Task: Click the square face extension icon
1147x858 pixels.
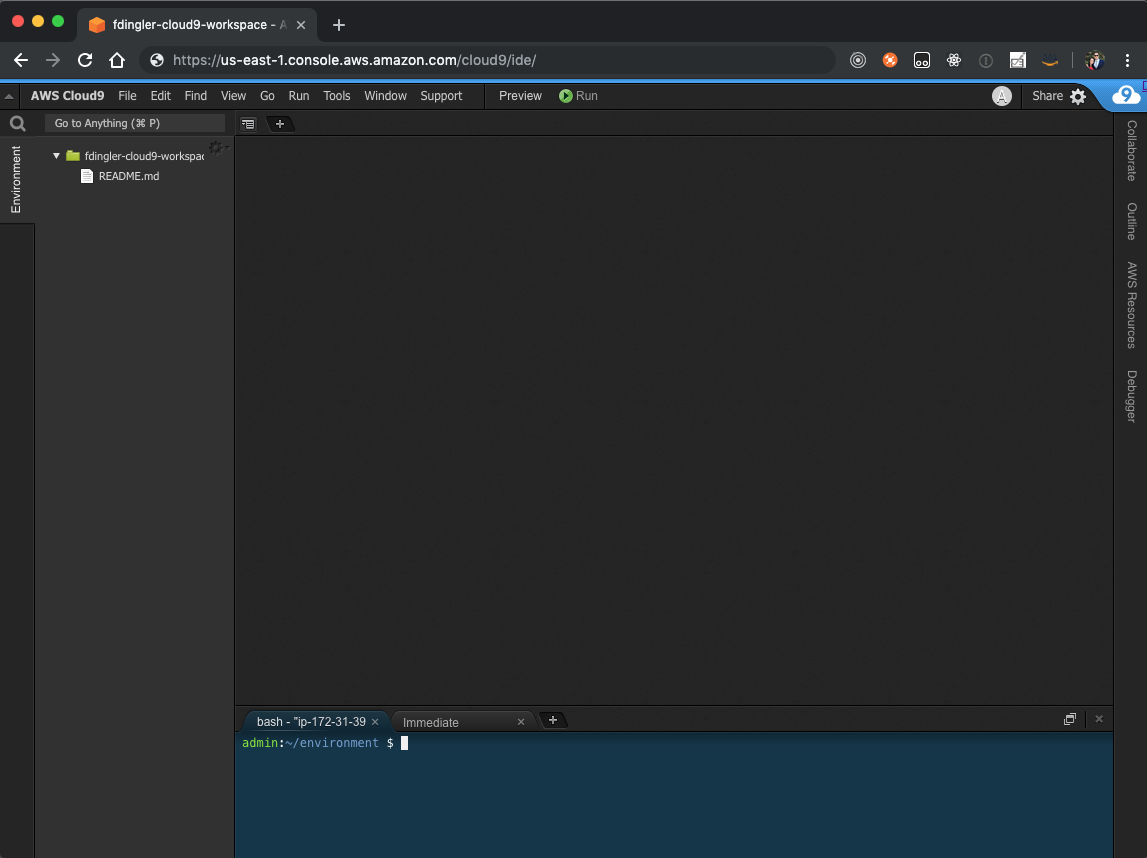Action: point(922,61)
